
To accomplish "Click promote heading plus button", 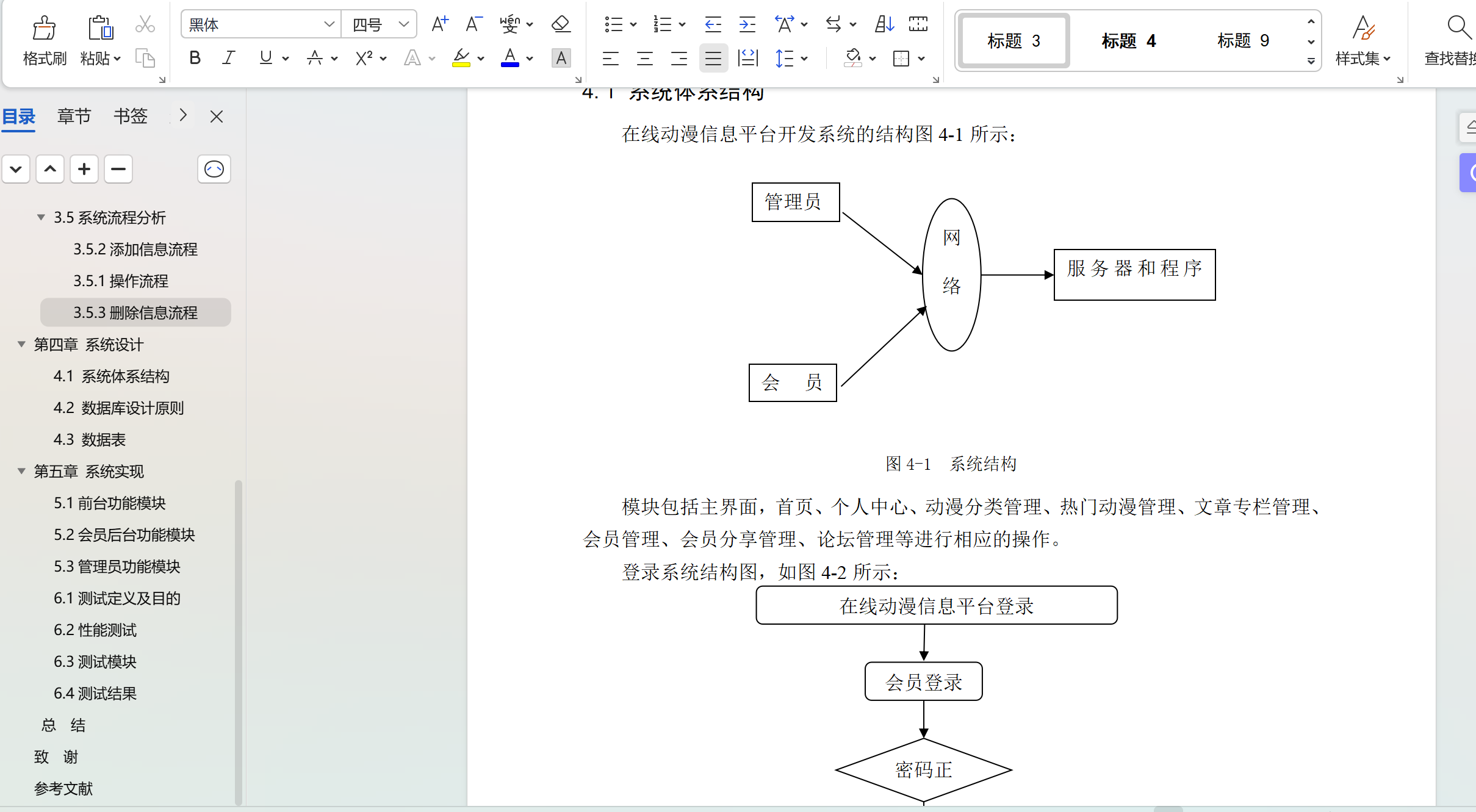I will coord(84,169).
